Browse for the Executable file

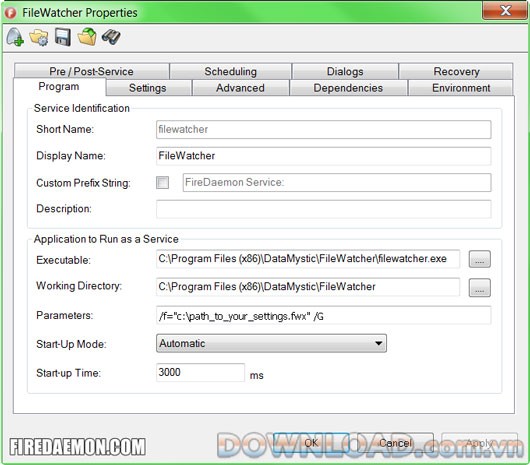click(x=479, y=259)
